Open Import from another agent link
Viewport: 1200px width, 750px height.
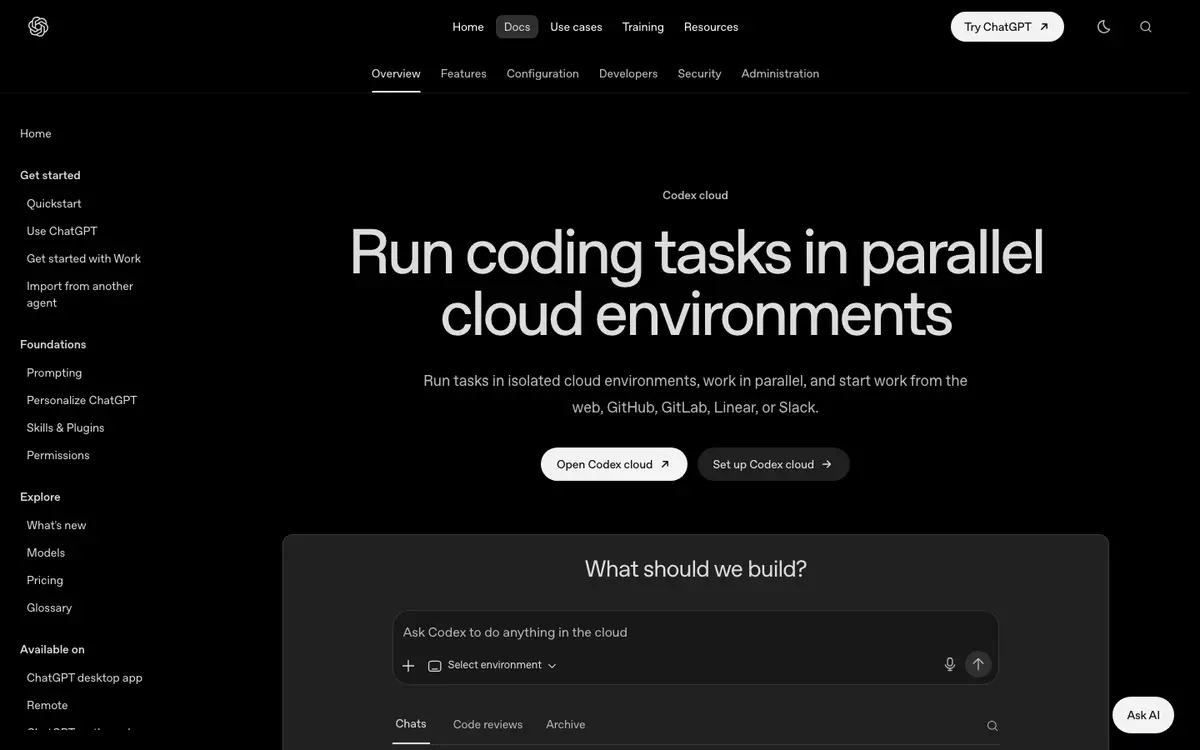(x=80, y=295)
